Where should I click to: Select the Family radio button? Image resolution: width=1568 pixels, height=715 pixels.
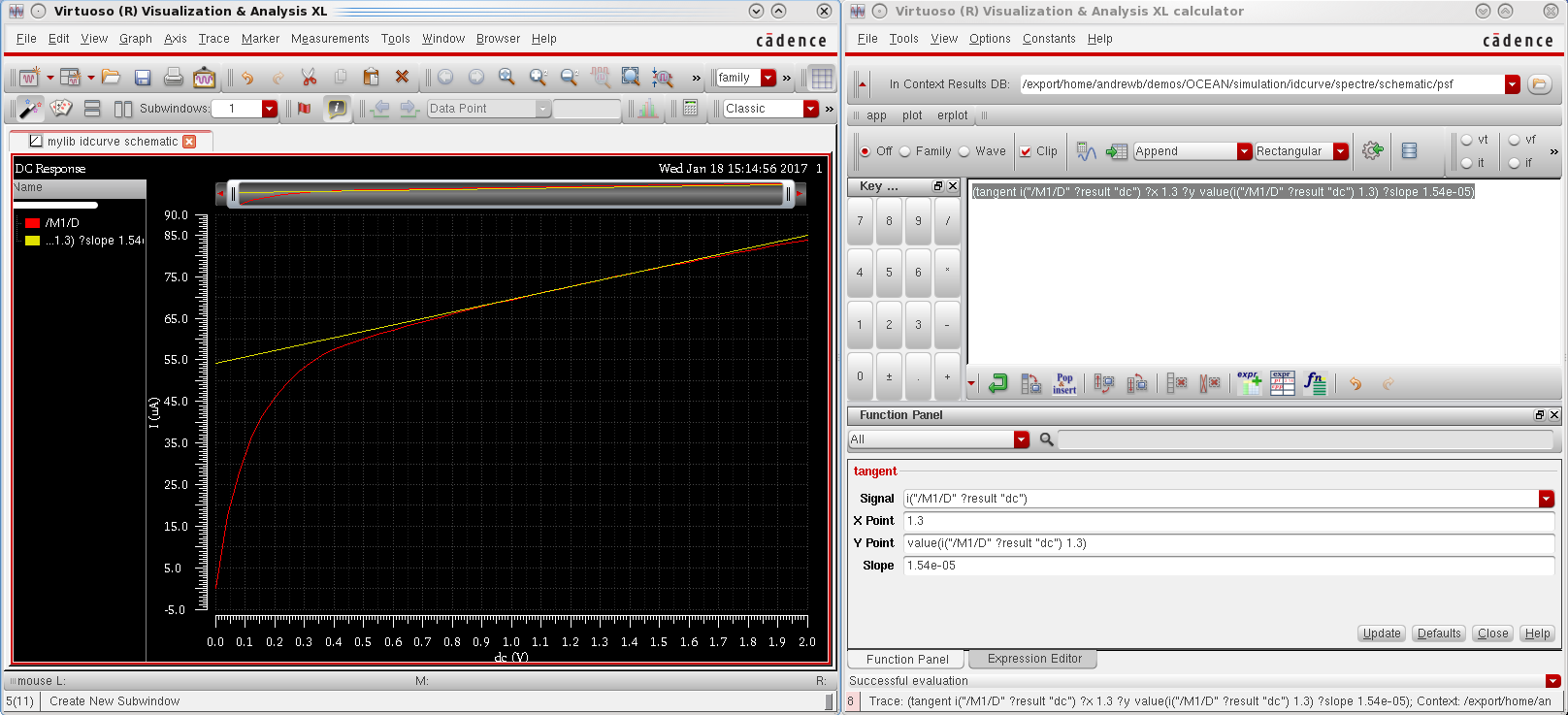coord(904,151)
